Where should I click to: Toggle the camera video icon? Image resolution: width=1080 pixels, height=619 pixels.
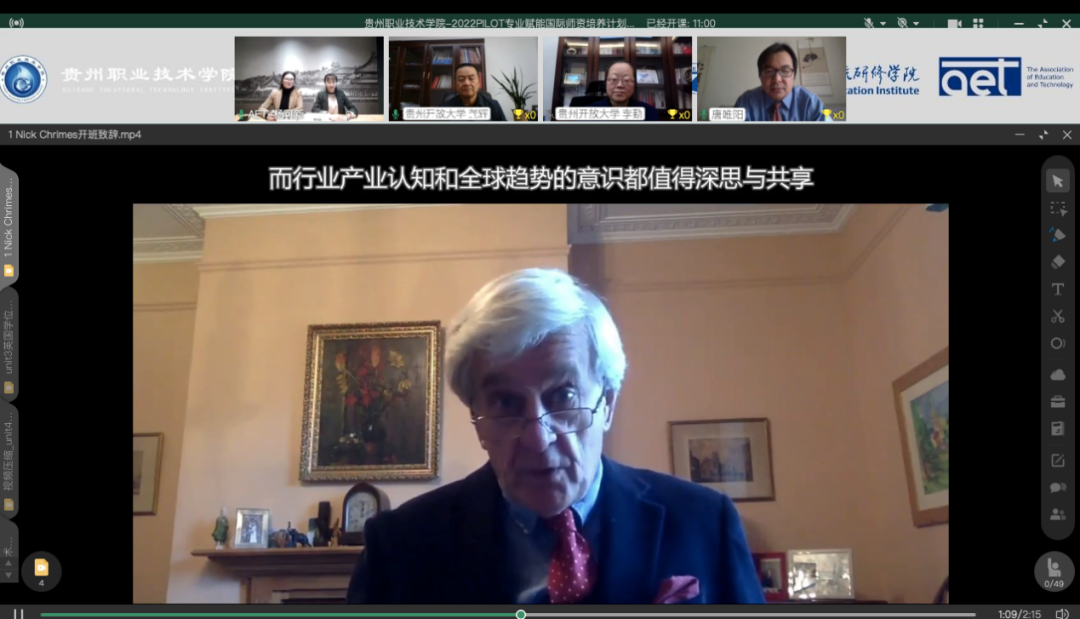point(954,22)
